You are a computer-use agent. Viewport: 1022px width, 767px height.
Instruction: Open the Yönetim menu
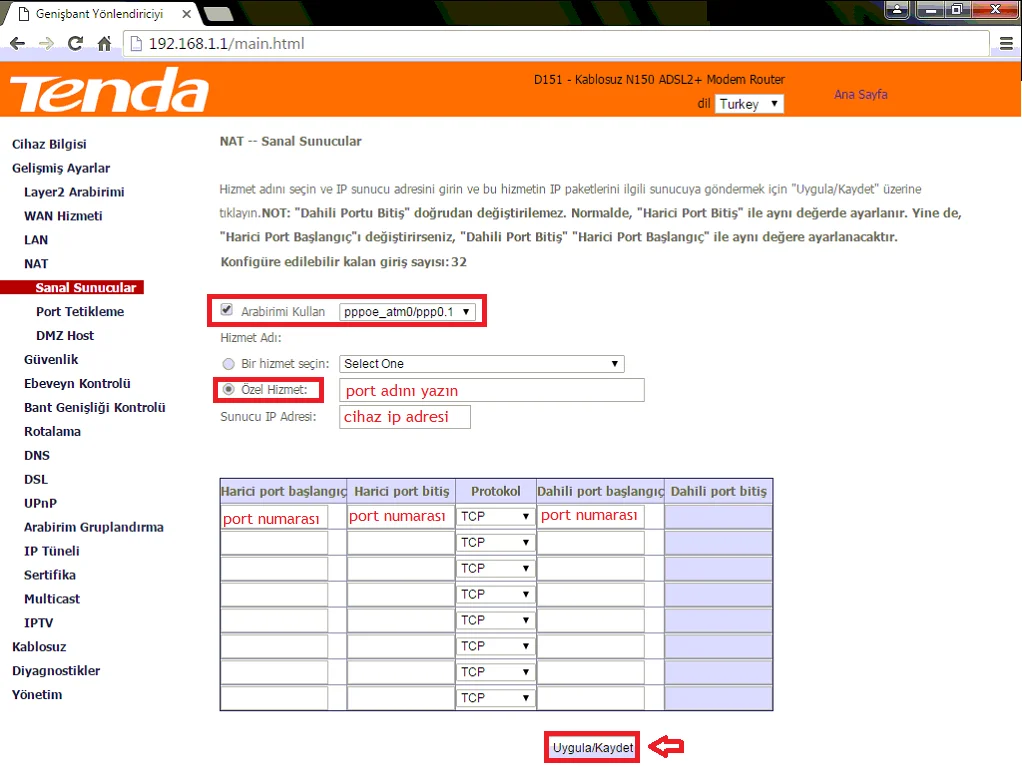[x=37, y=695]
